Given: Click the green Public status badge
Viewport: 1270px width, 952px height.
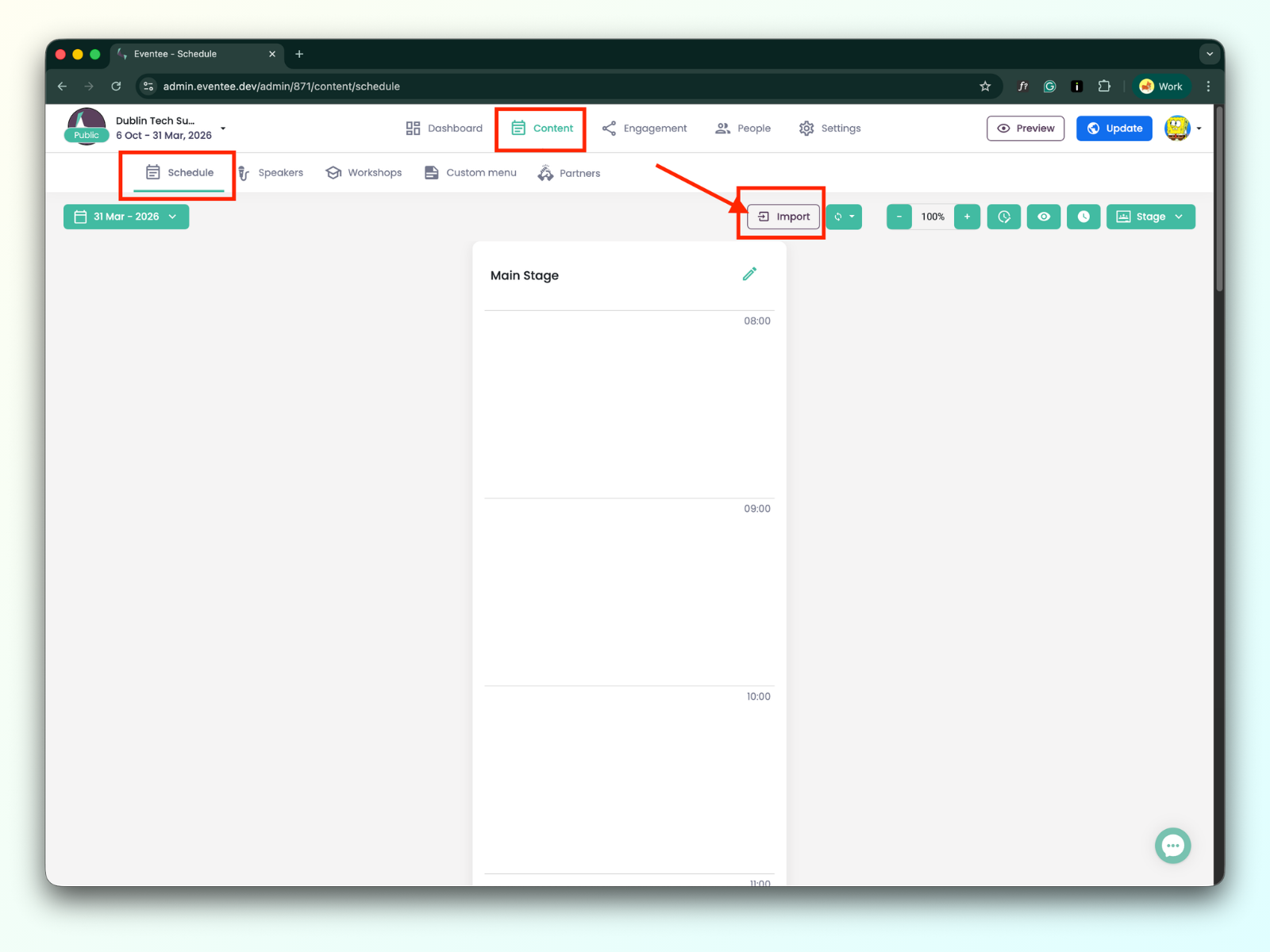Looking at the screenshot, I should tap(87, 136).
